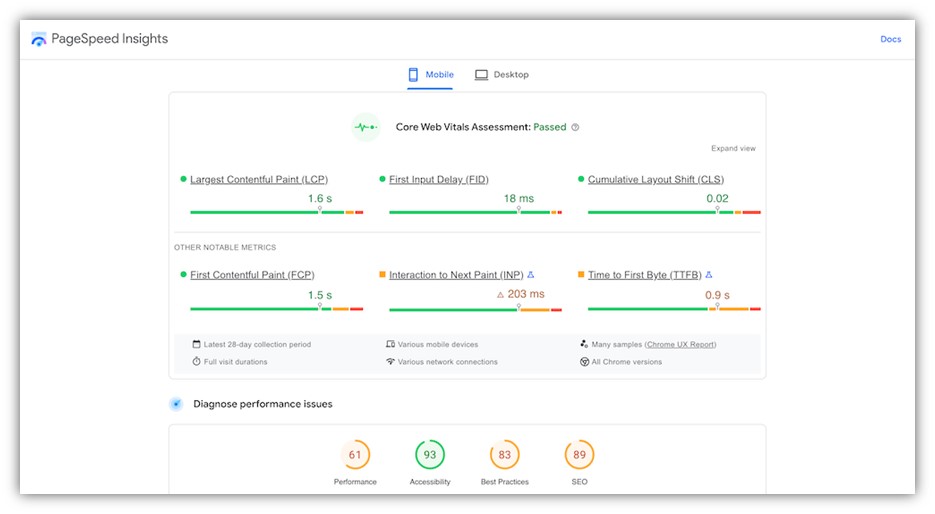
Task: Open the Largest Contentful Paint (LCP) link
Action: pos(259,179)
